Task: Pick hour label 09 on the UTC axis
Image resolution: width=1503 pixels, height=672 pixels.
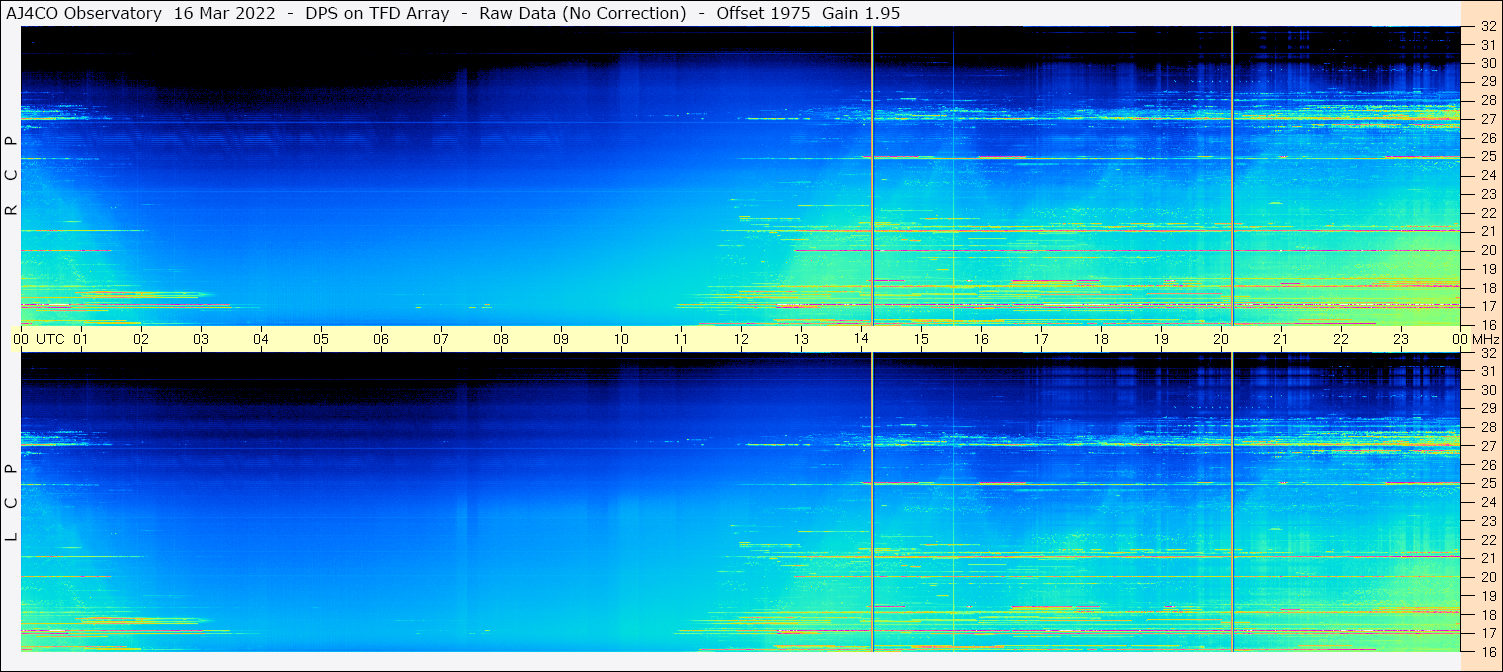Action: [561, 339]
